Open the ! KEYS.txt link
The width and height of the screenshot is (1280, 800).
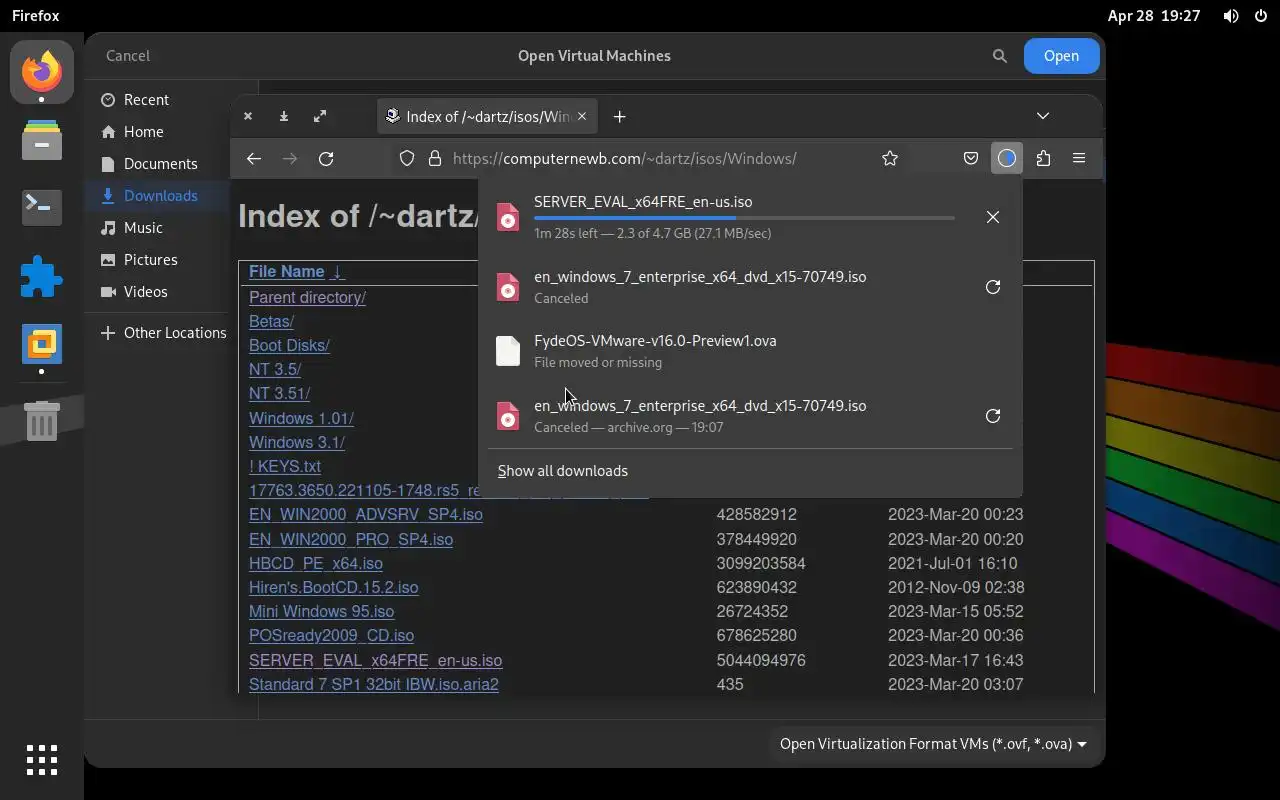click(285, 467)
